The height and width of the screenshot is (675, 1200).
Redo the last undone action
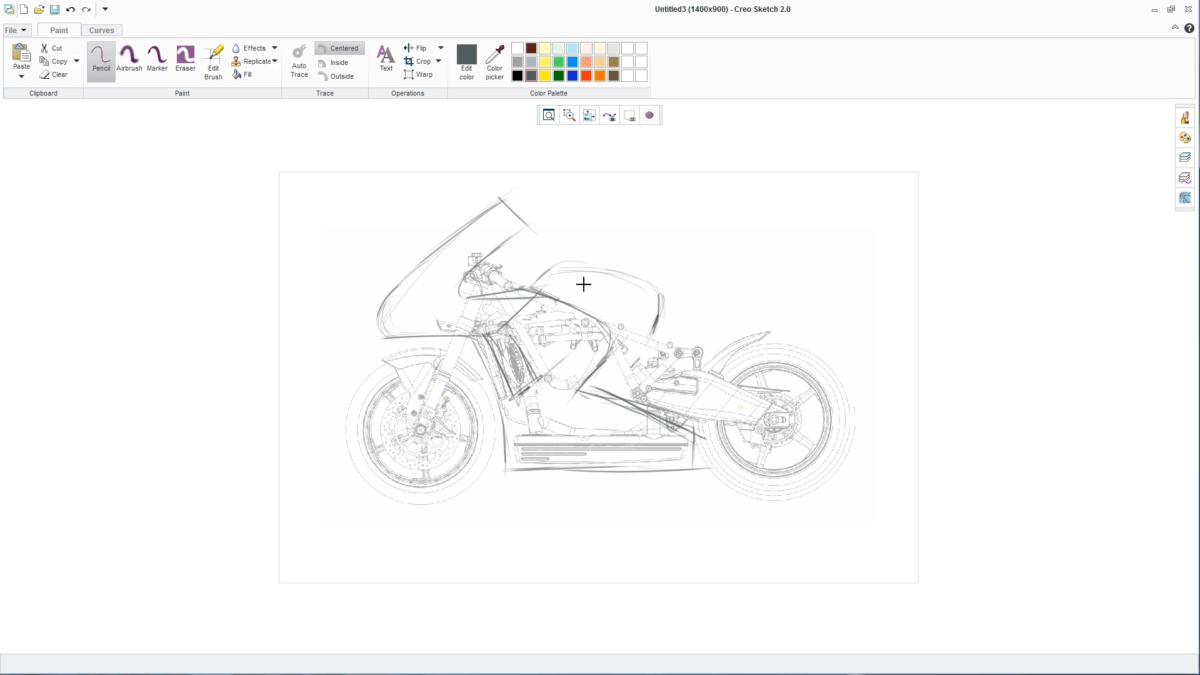tap(86, 9)
